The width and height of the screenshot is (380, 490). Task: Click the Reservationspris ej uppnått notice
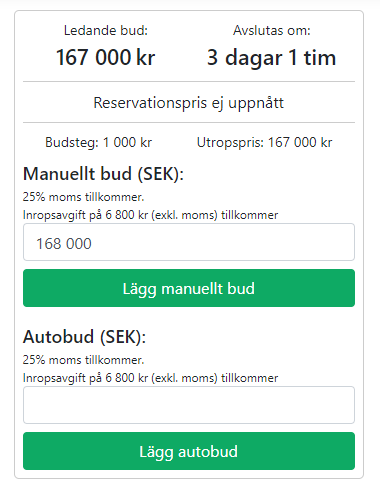189,103
